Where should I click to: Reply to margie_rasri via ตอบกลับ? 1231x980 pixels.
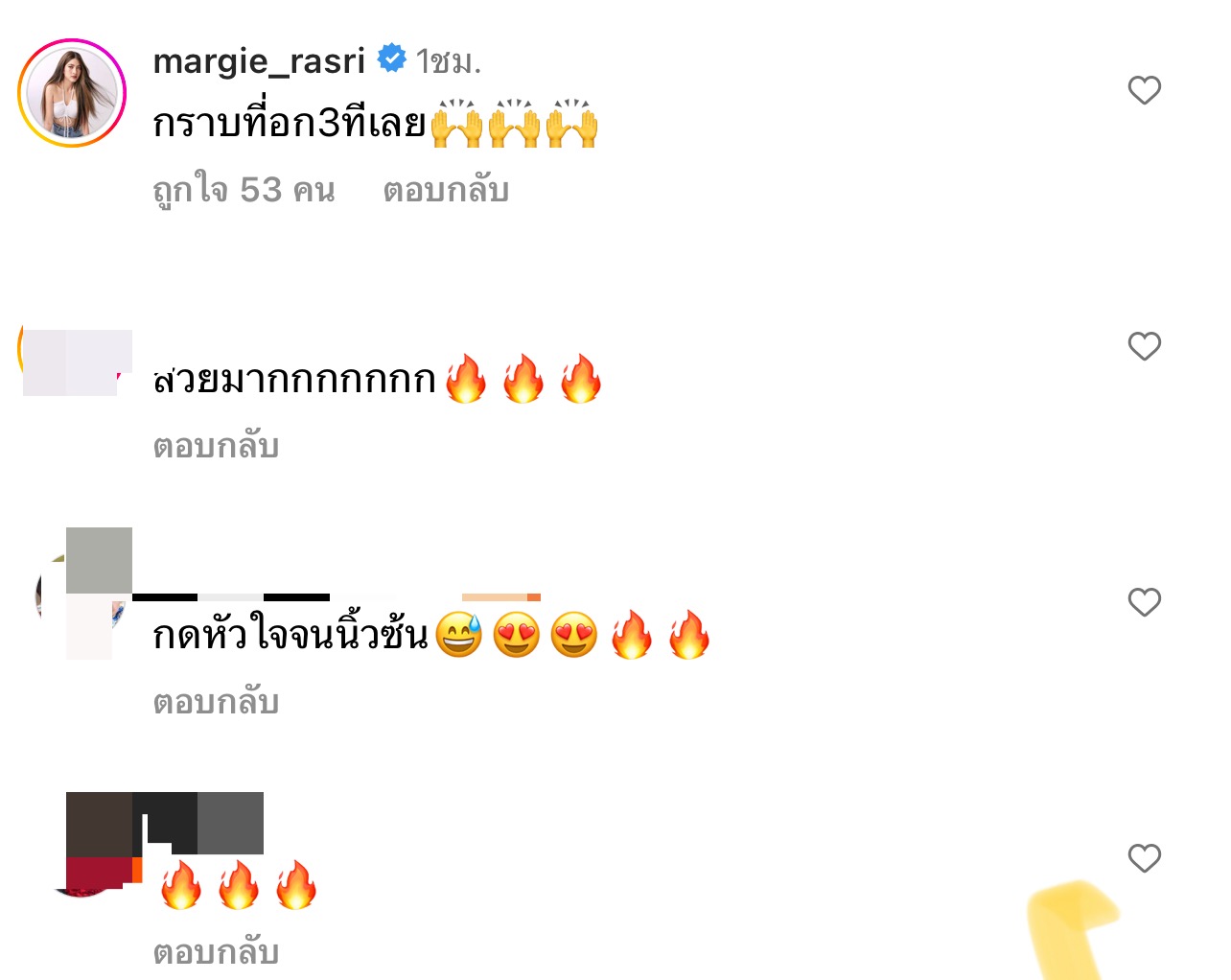tap(446, 190)
